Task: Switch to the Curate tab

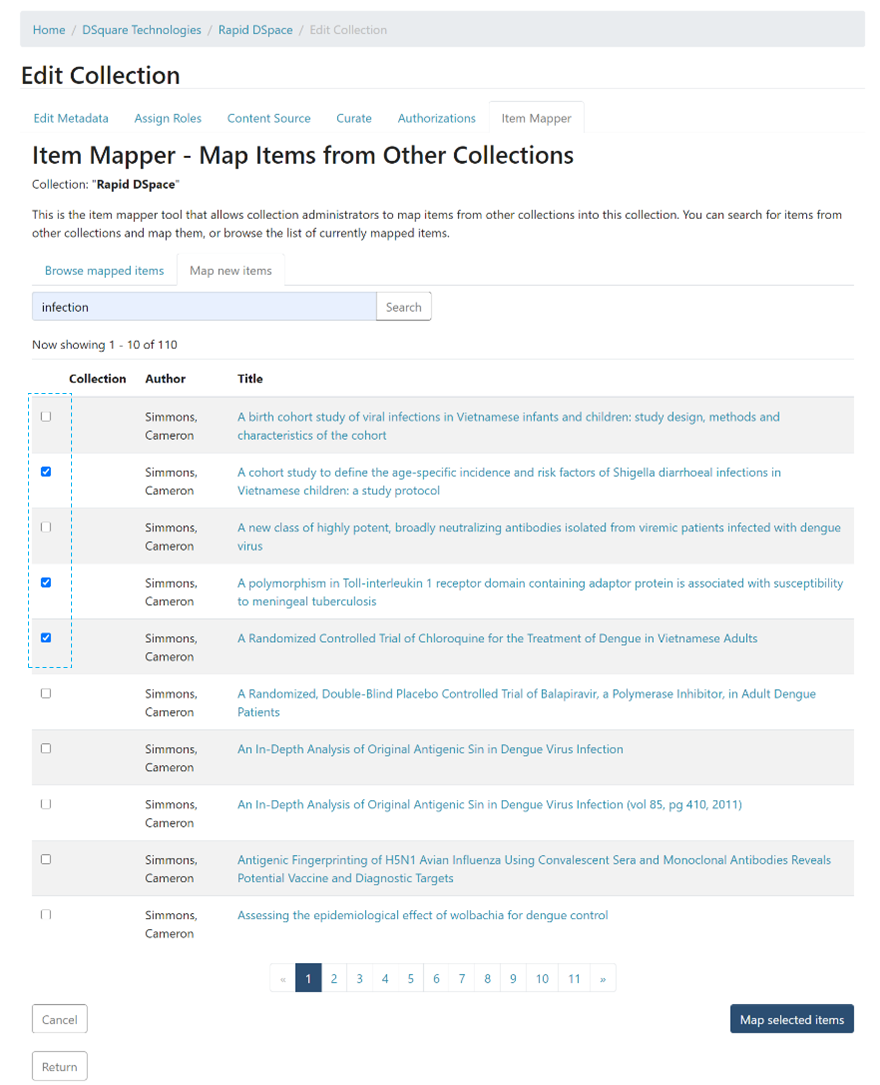Action: point(354,118)
